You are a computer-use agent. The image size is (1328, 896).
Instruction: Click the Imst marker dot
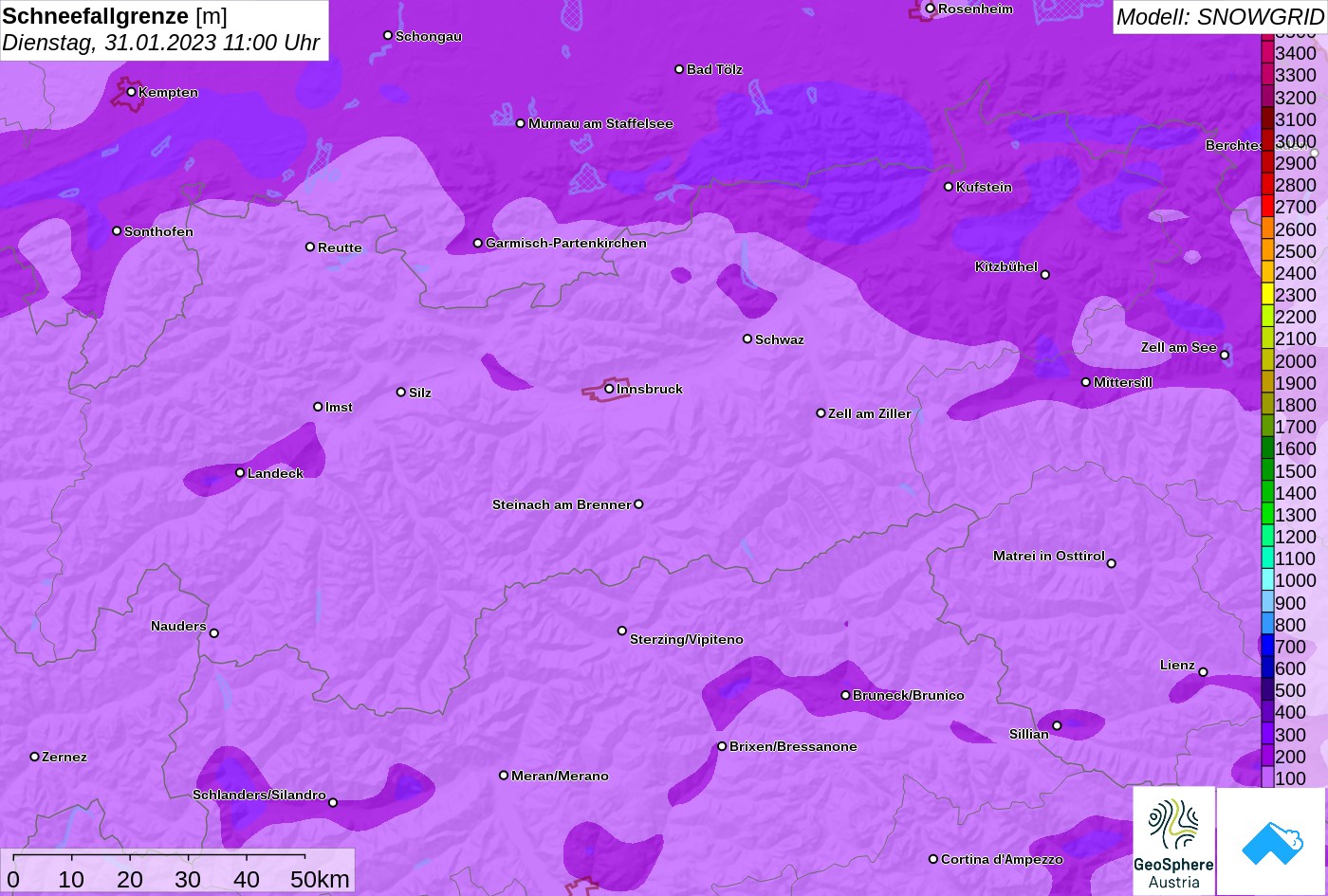(x=318, y=407)
